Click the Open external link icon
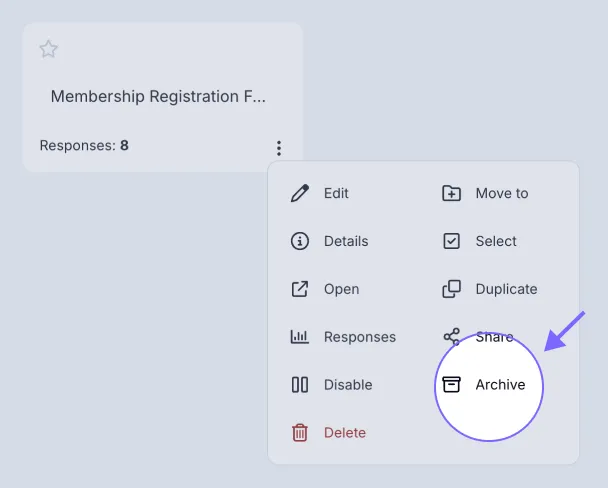608x488 pixels. pyautogui.click(x=300, y=289)
